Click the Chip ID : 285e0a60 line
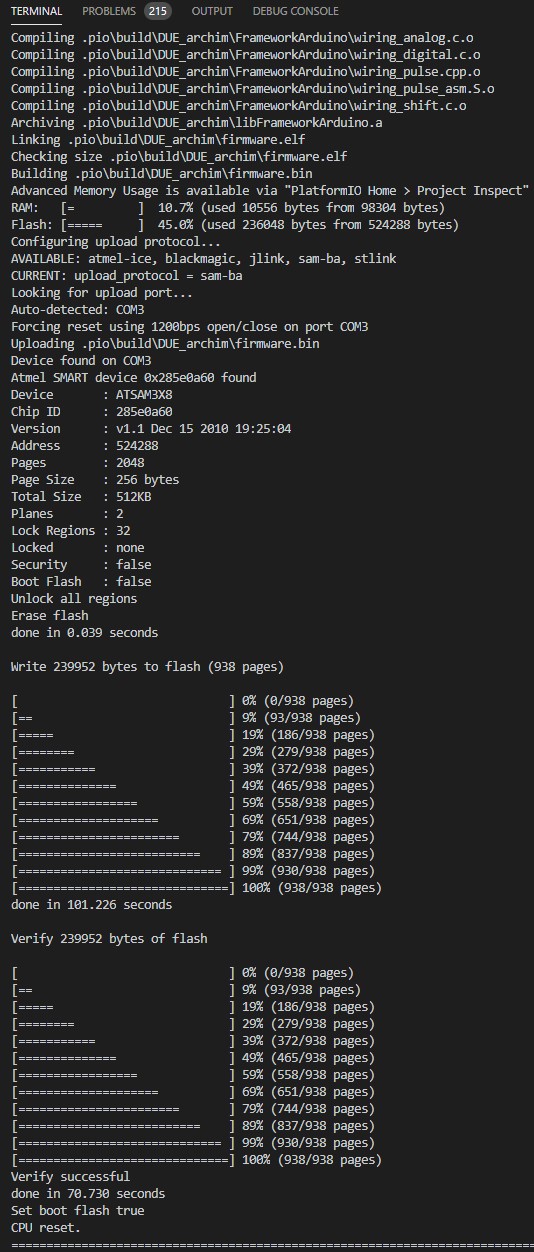Viewport: 534px width, 1252px height. (91, 412)
